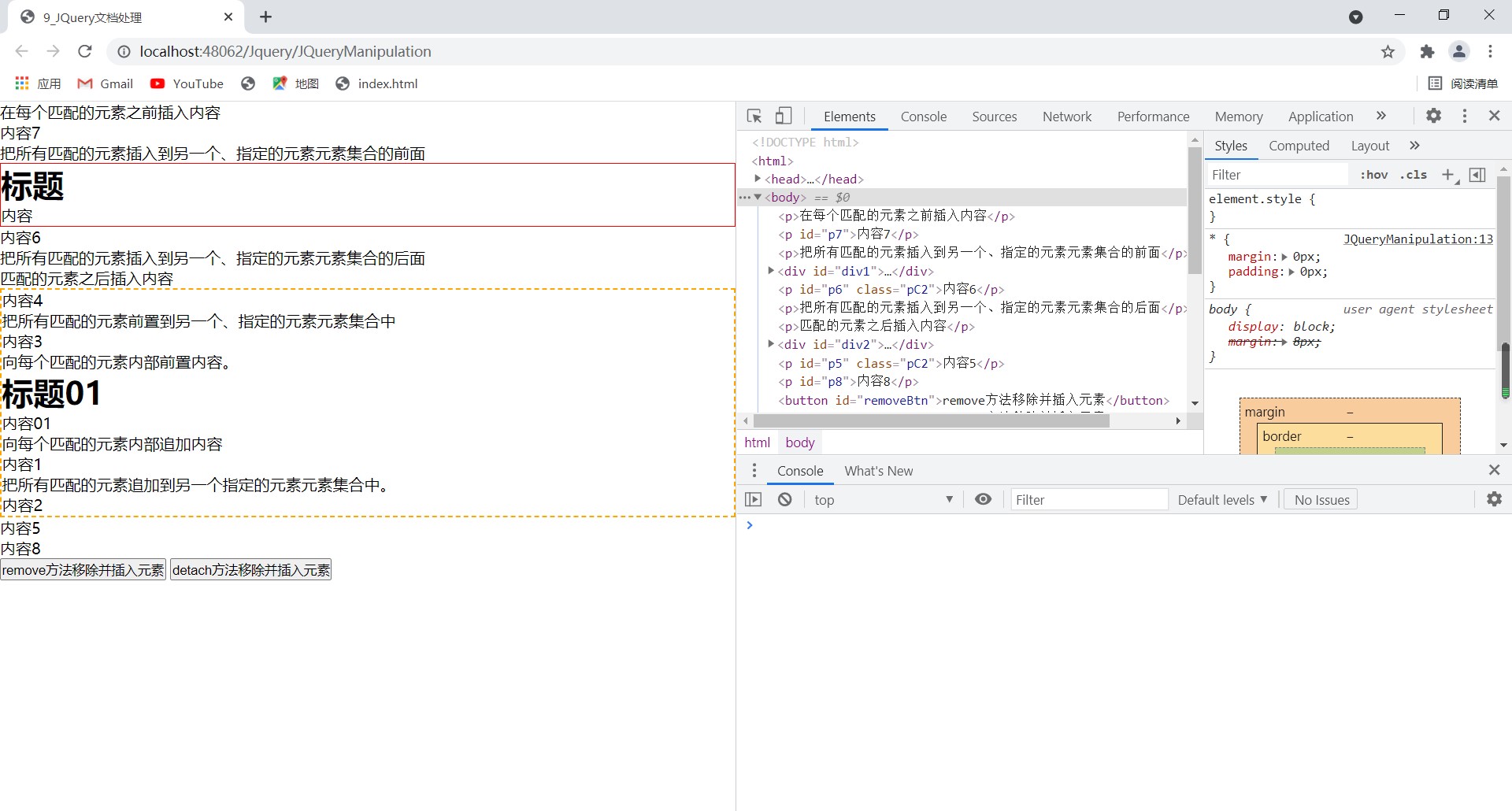
Task: Clear the console with the ban icon
Action: 785,499
